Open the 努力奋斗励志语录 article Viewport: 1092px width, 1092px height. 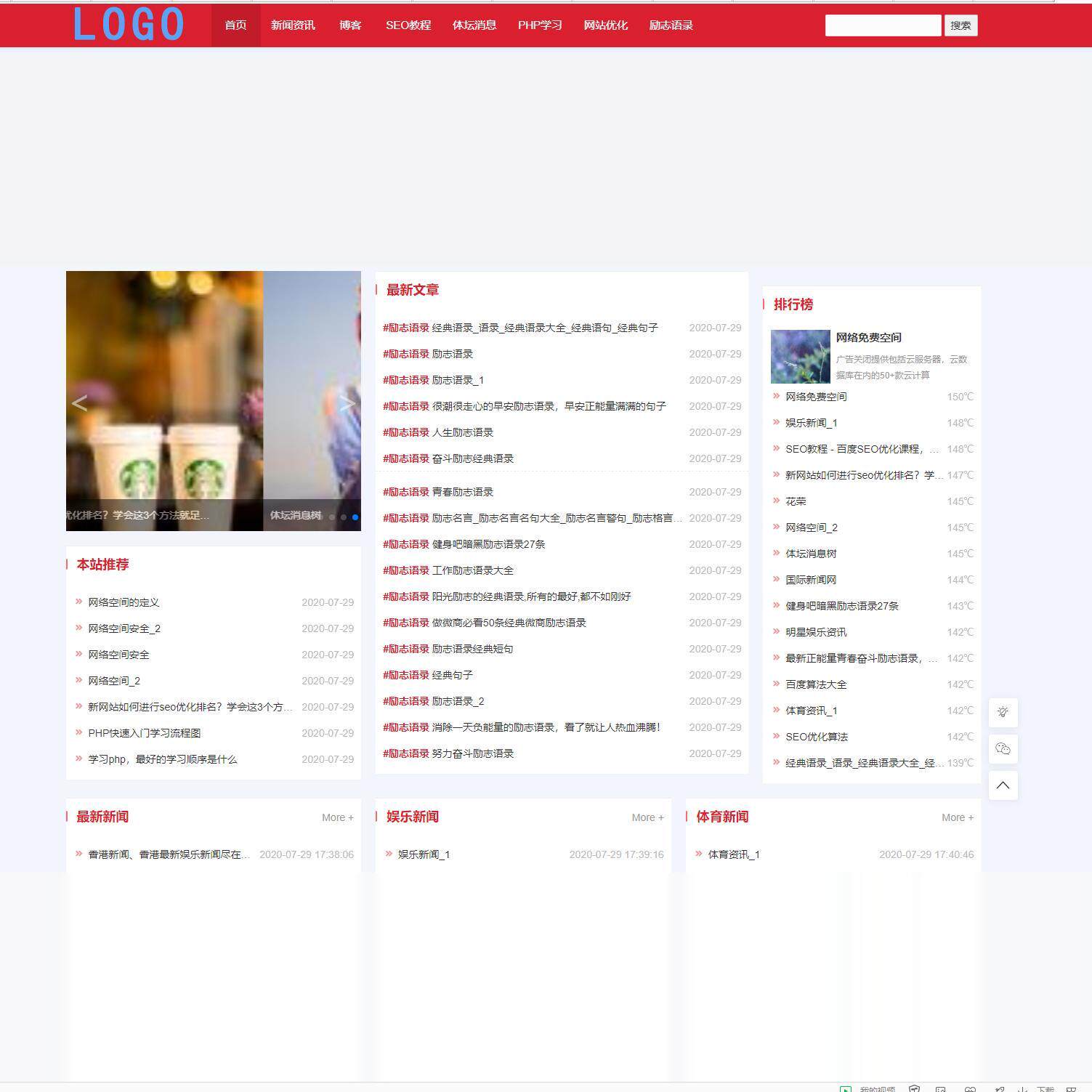click(x=473, y=753)
